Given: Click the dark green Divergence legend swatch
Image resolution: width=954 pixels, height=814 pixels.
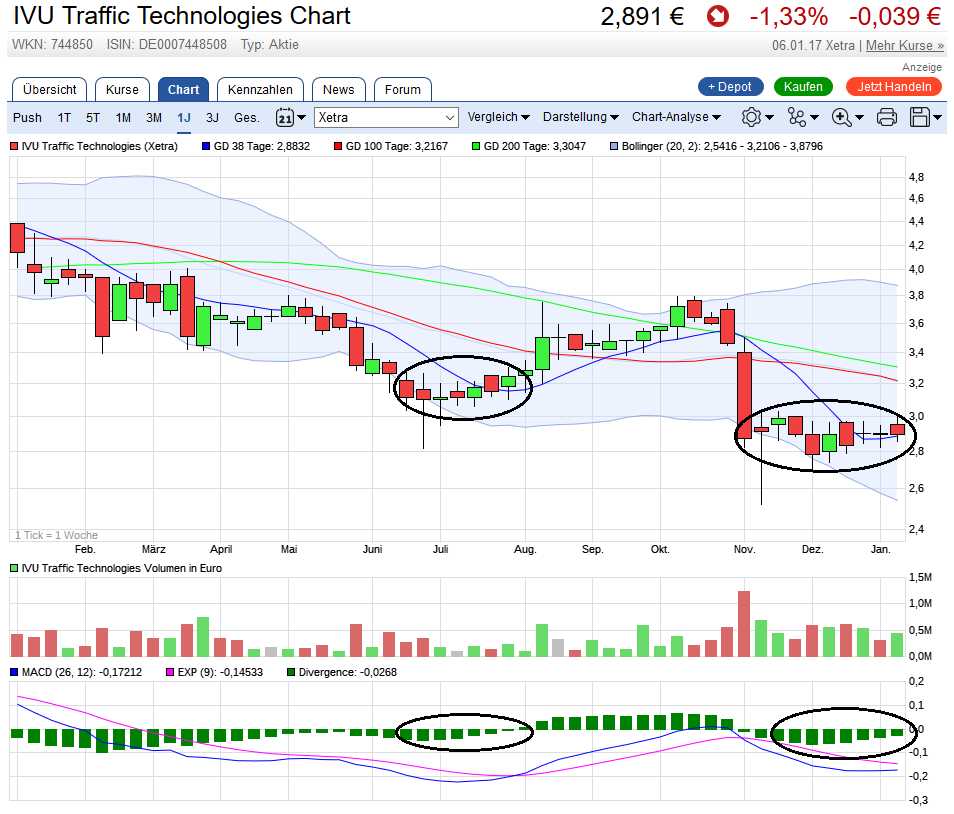Looking at the screenshot, I should (x=291, y=672).
